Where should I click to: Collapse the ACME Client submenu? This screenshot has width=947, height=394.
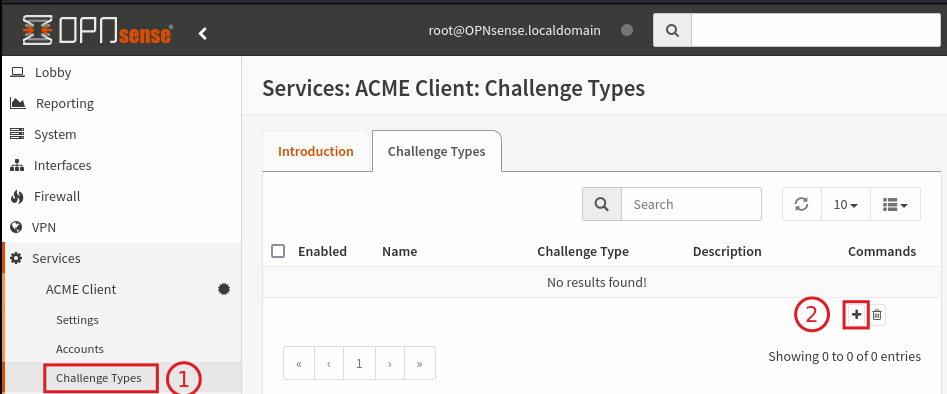[121, 289]
